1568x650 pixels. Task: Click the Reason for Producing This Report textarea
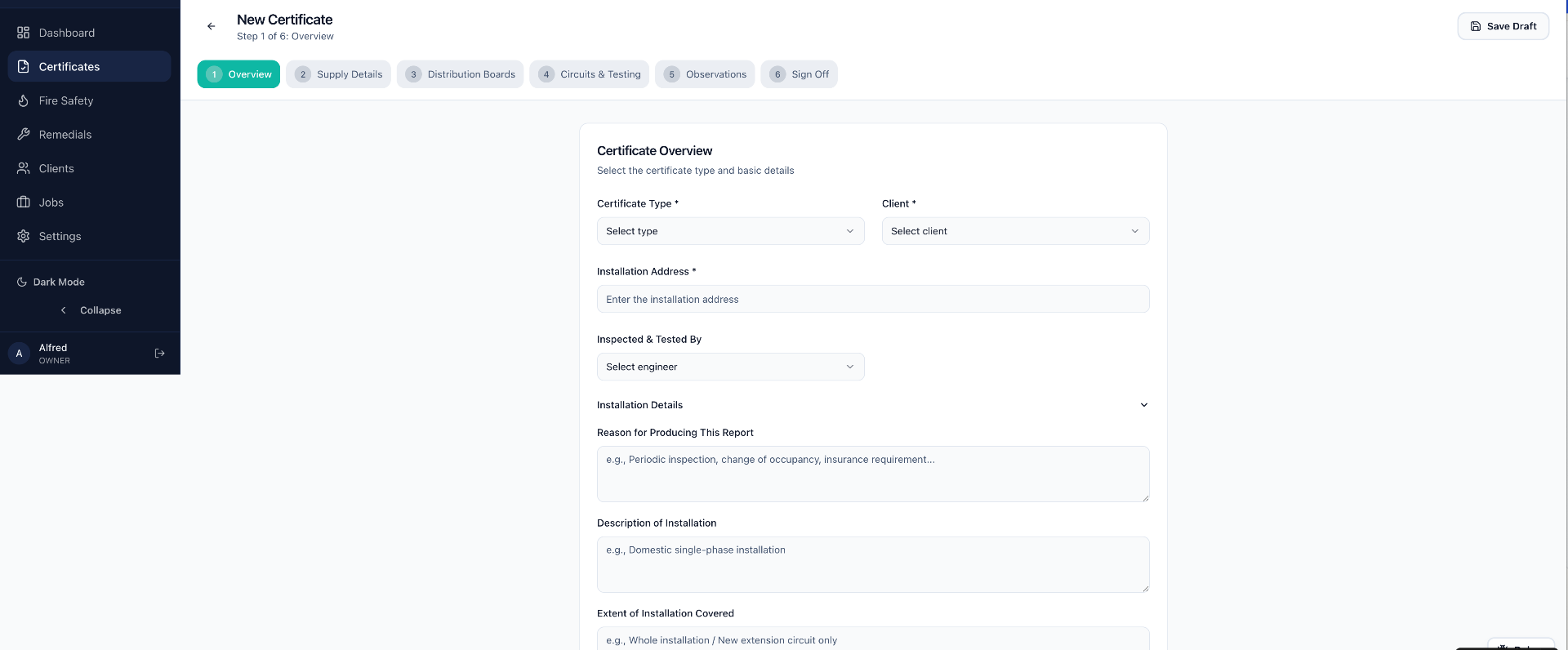point(873,474)
